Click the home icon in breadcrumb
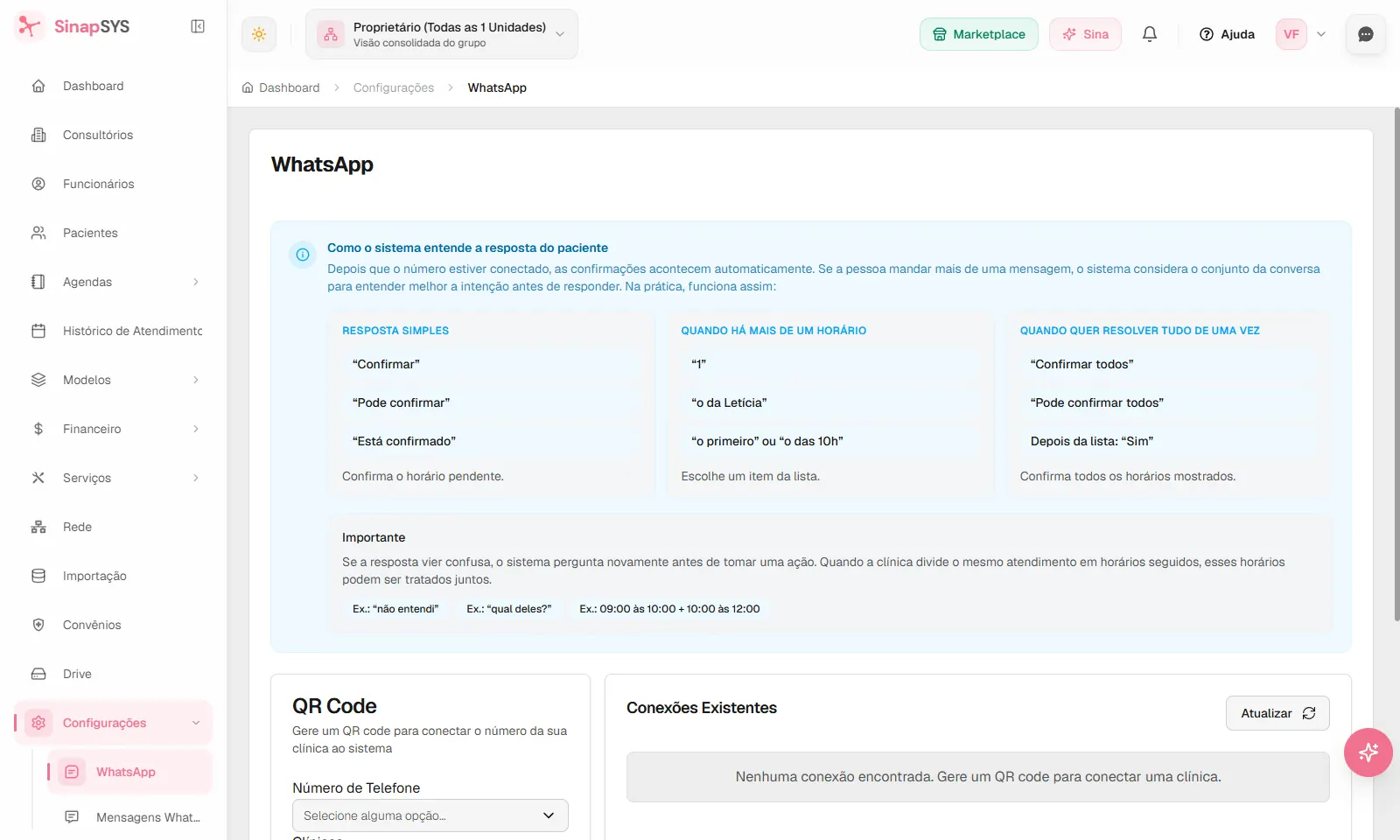The height and width of the screenshot is (840, 1400). click(x=248, y=87)
